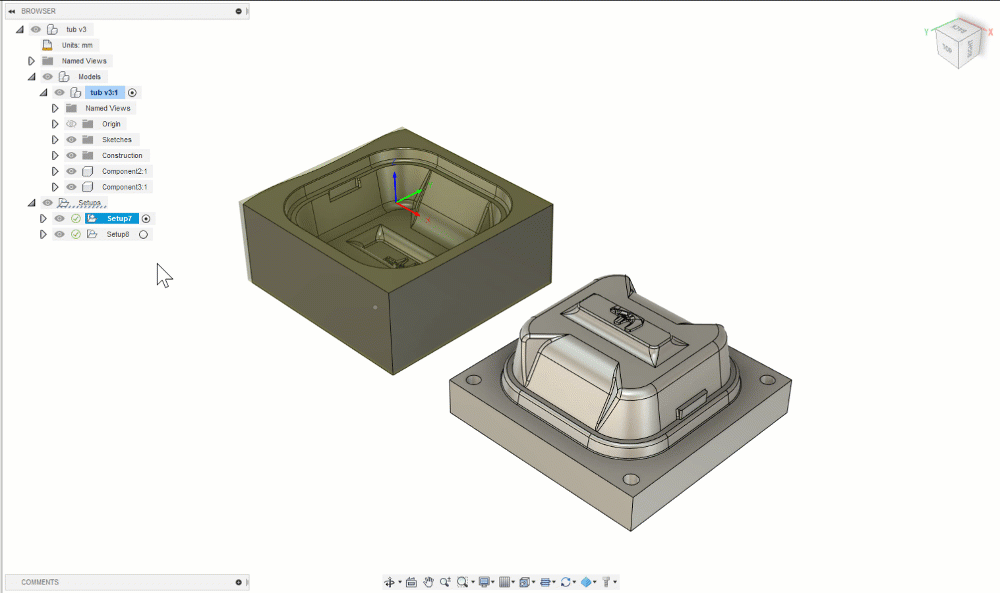Image resolution: width=1000 pixels, height=593 pixels.
Task: Click the Setups label
Action: [89, 203]
